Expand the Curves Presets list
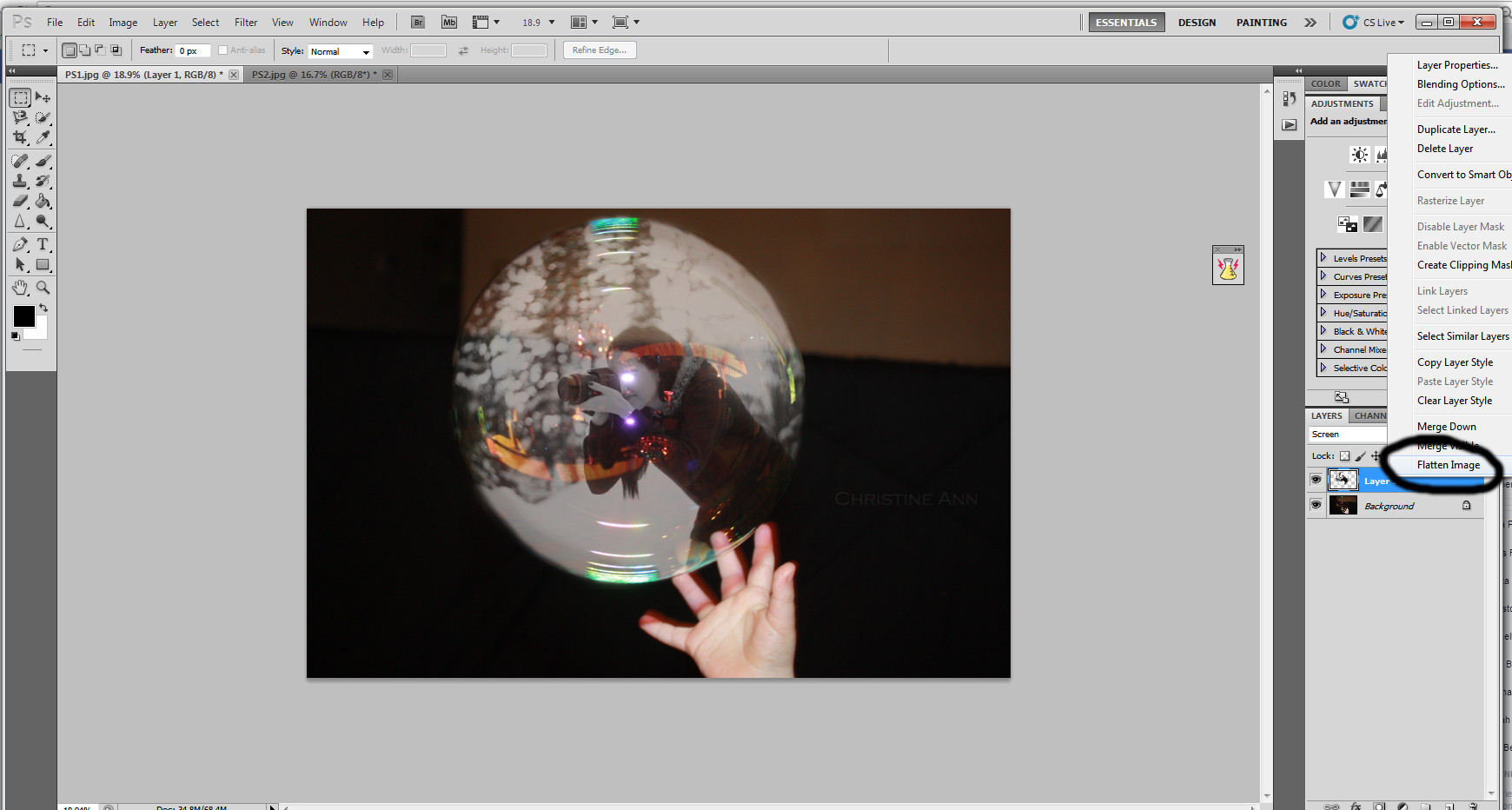1512x810 pixels. pos(1323,276)
